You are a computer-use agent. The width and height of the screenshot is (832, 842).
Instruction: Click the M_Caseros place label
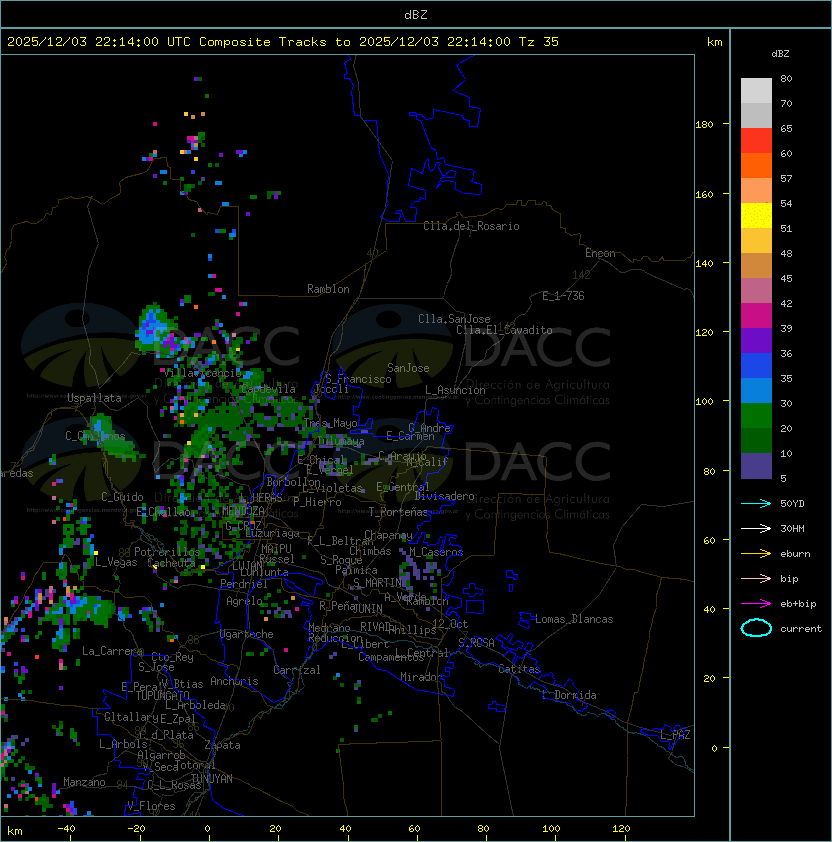tap(436, 552)
